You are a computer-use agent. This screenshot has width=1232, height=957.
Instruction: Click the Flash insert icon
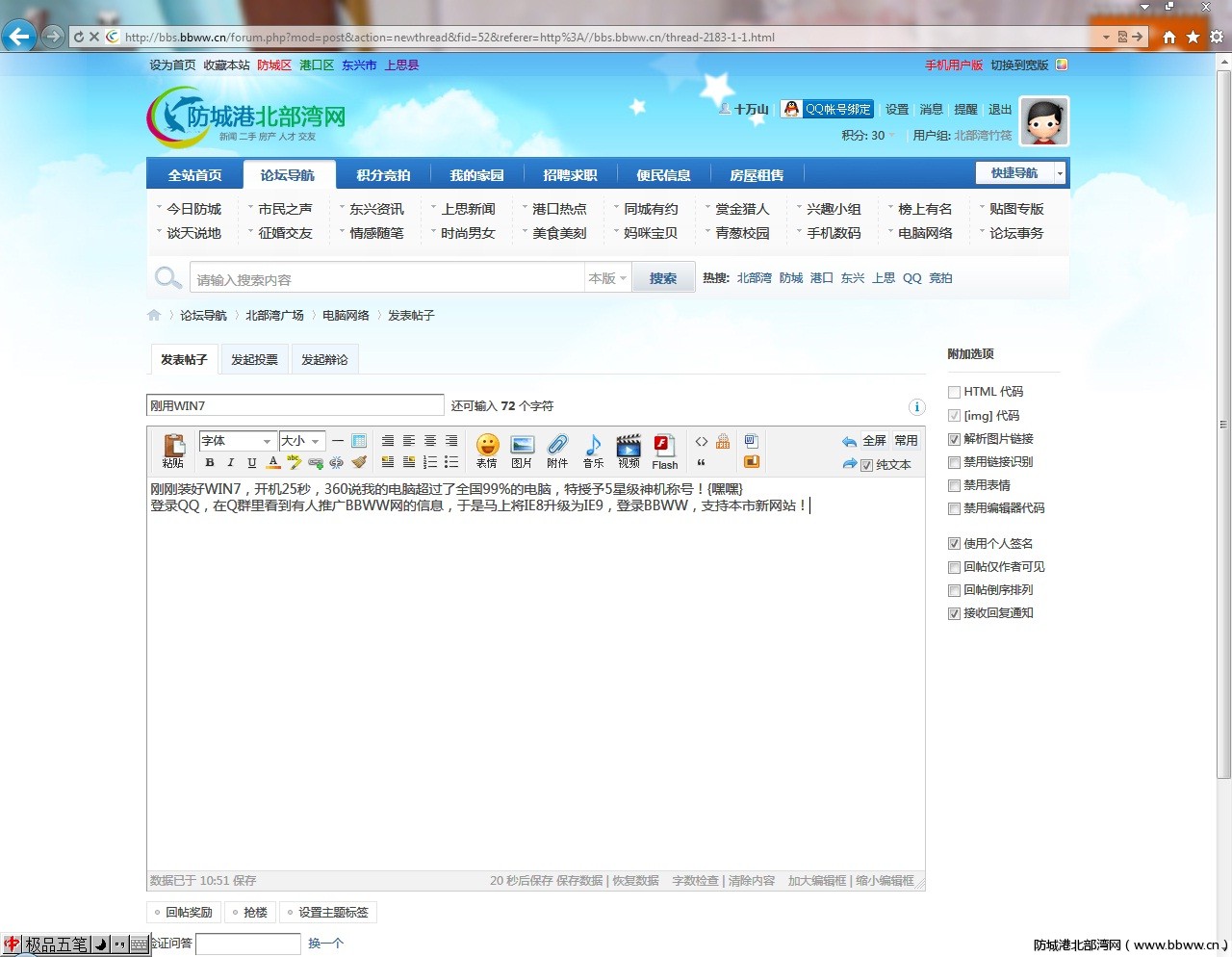(x=664, y=447)
